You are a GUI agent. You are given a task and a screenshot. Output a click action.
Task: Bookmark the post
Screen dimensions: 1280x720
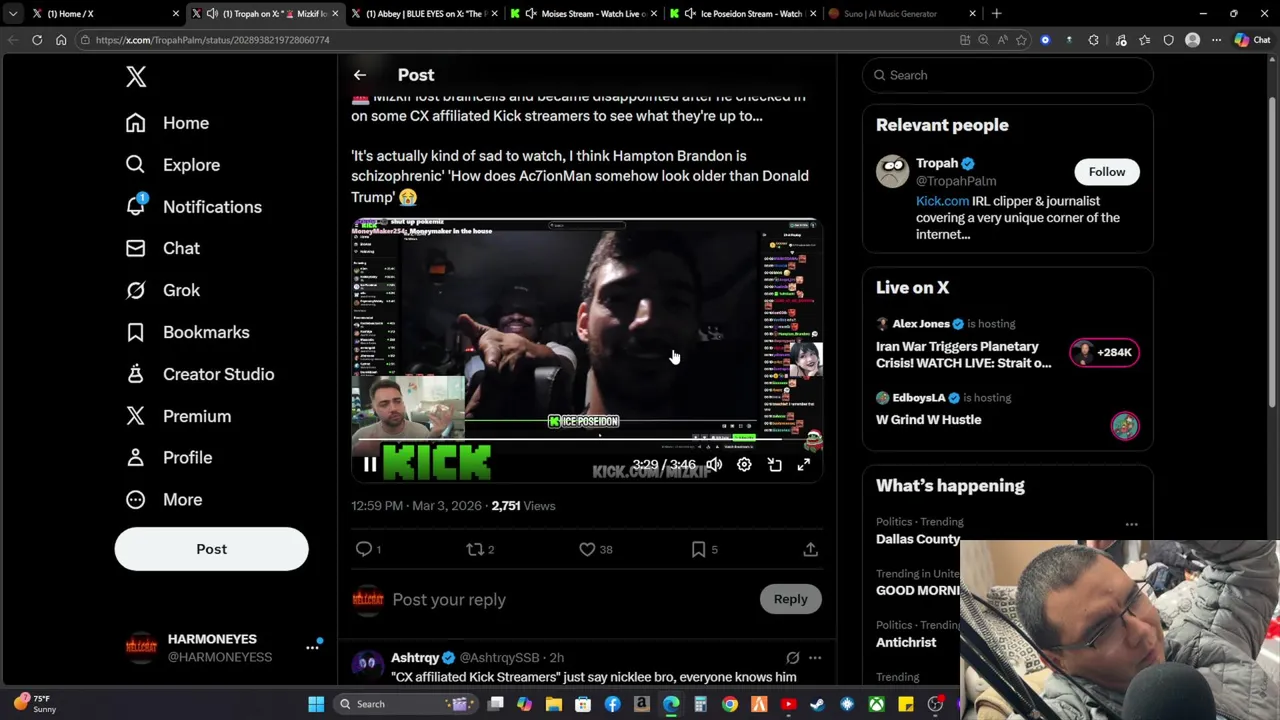point(699,549)
